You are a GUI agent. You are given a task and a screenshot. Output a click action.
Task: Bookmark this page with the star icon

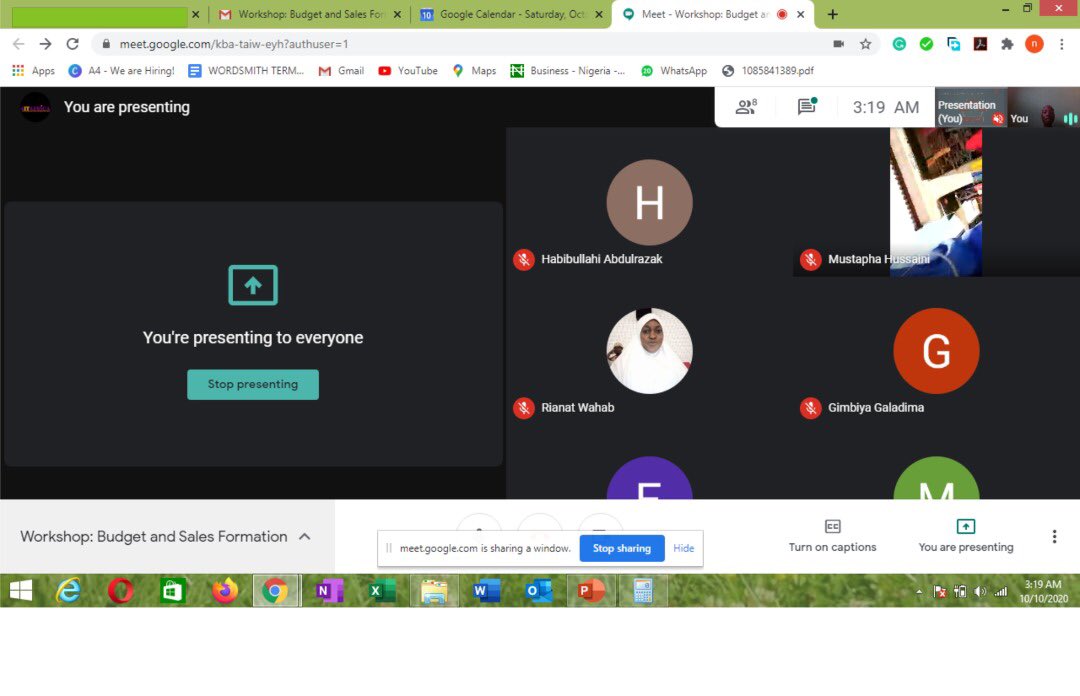pyautogui.click(x=866, y=44)
